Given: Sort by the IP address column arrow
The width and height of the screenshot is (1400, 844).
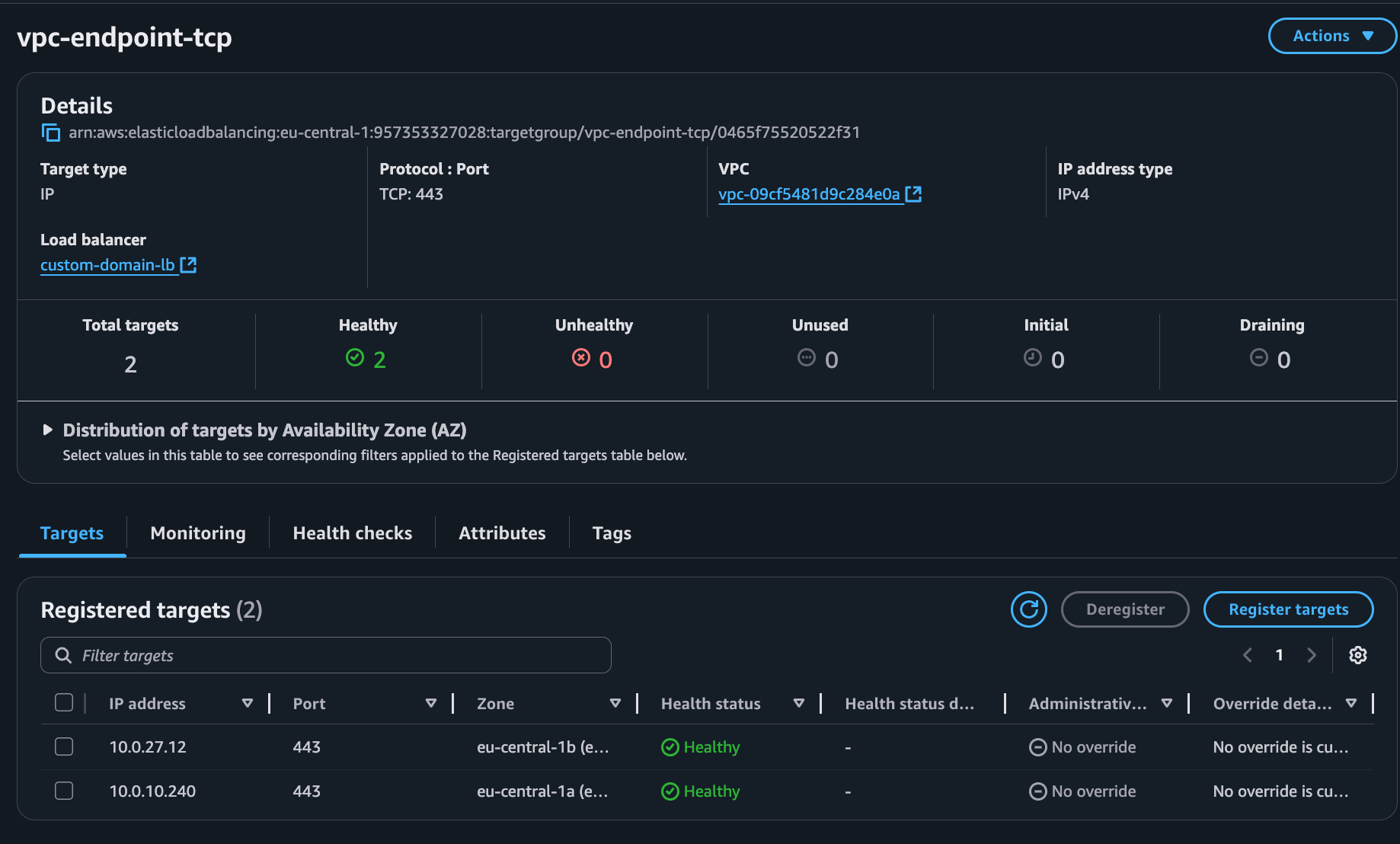Looking at the screenshot, I should [247, 703].
